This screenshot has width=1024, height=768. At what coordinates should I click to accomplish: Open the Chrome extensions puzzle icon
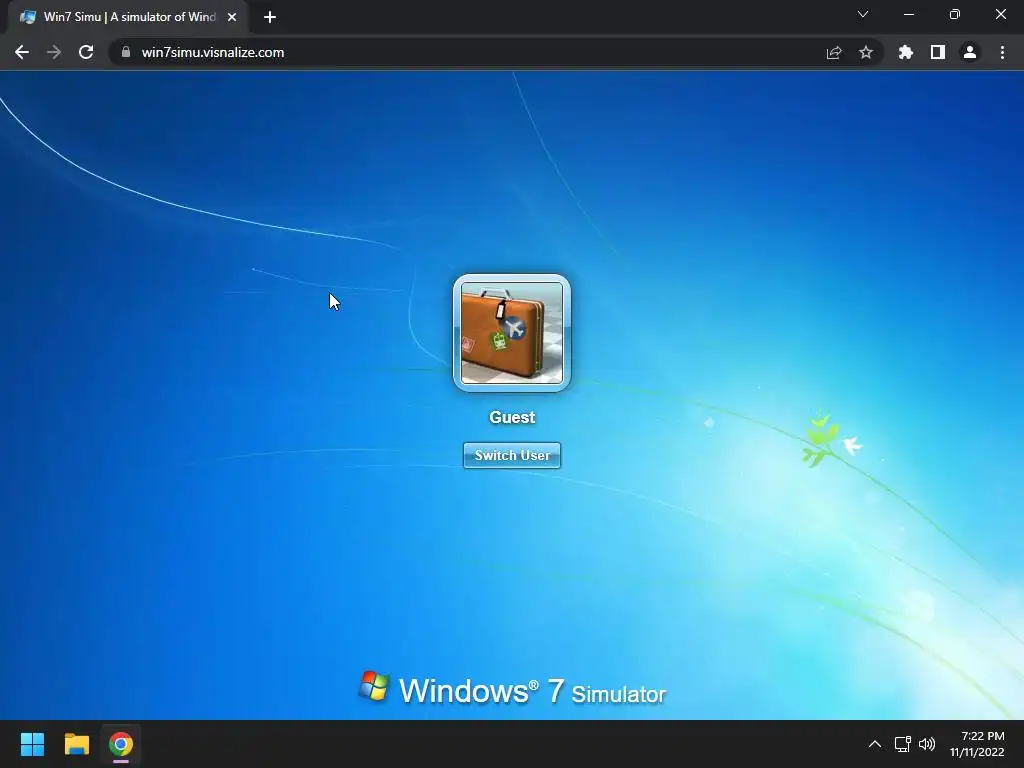click(x=906, y=52)
